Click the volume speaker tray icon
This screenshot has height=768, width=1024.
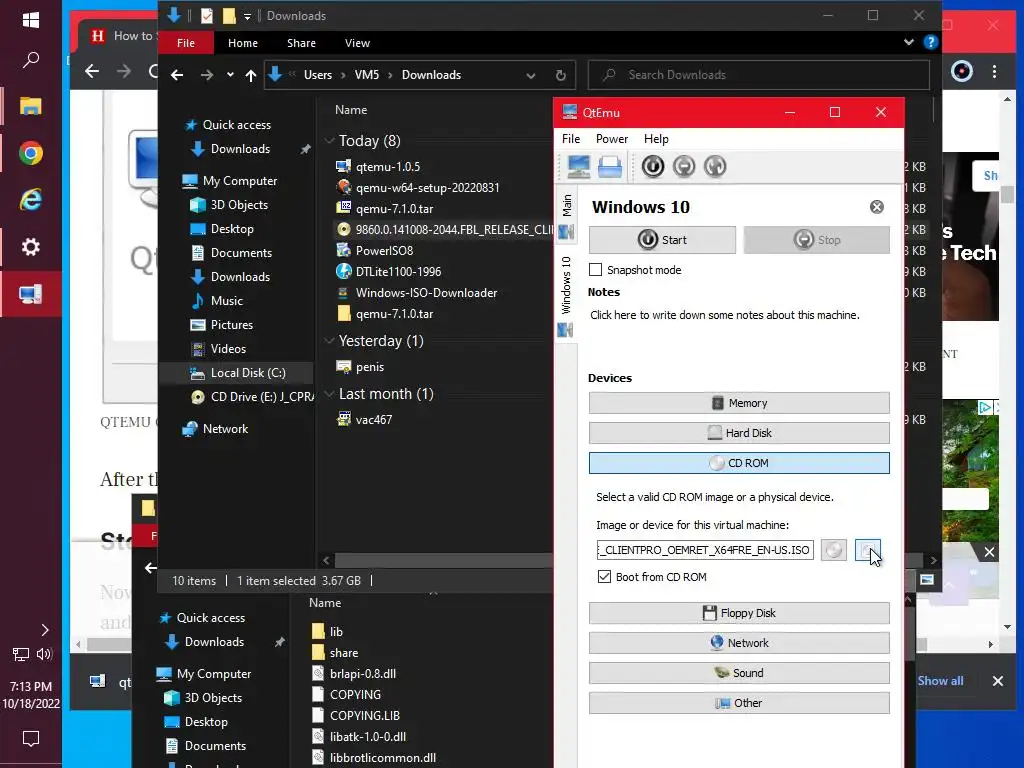tap(44, 654)
